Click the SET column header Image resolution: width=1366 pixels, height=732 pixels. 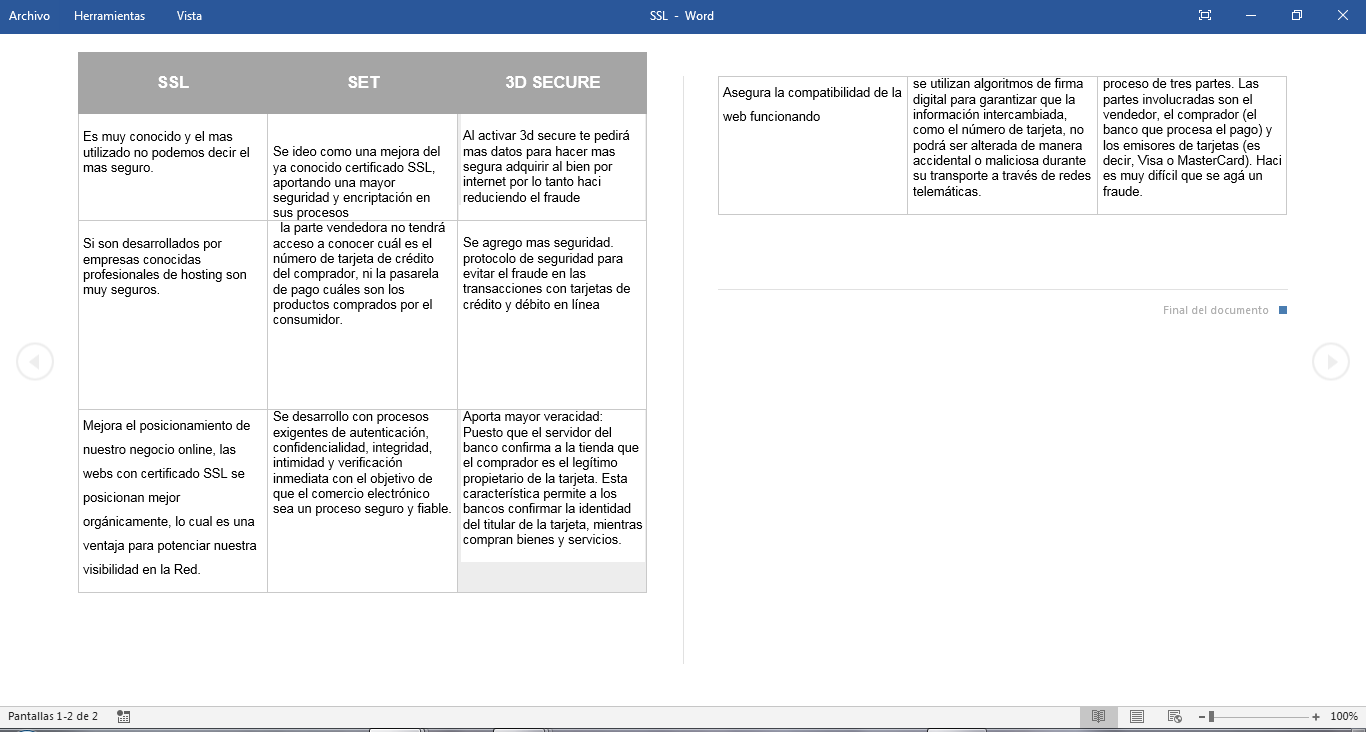(363, 83)
